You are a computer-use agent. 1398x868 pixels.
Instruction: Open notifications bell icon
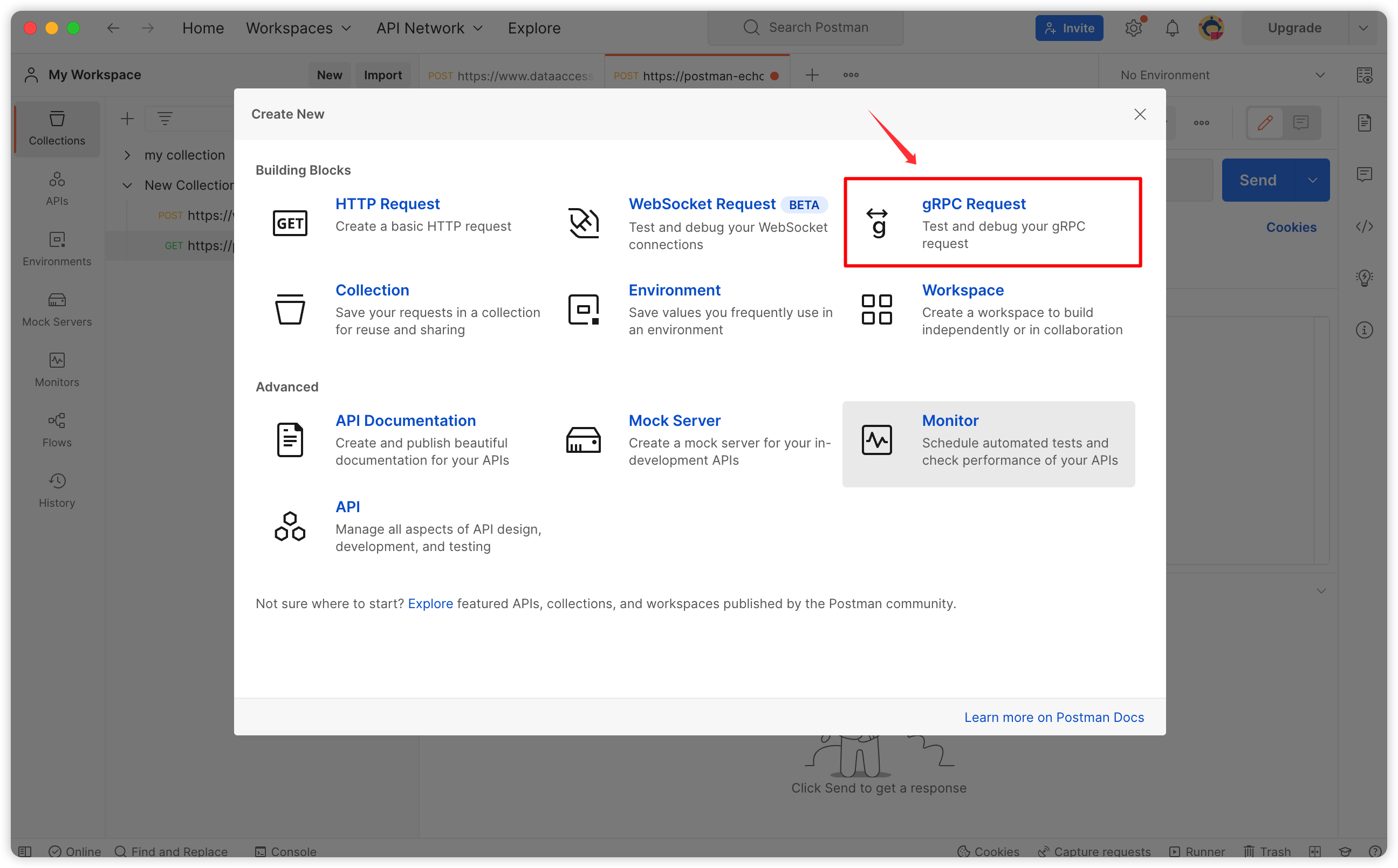pyautogui.click(x=1172, y=28)
